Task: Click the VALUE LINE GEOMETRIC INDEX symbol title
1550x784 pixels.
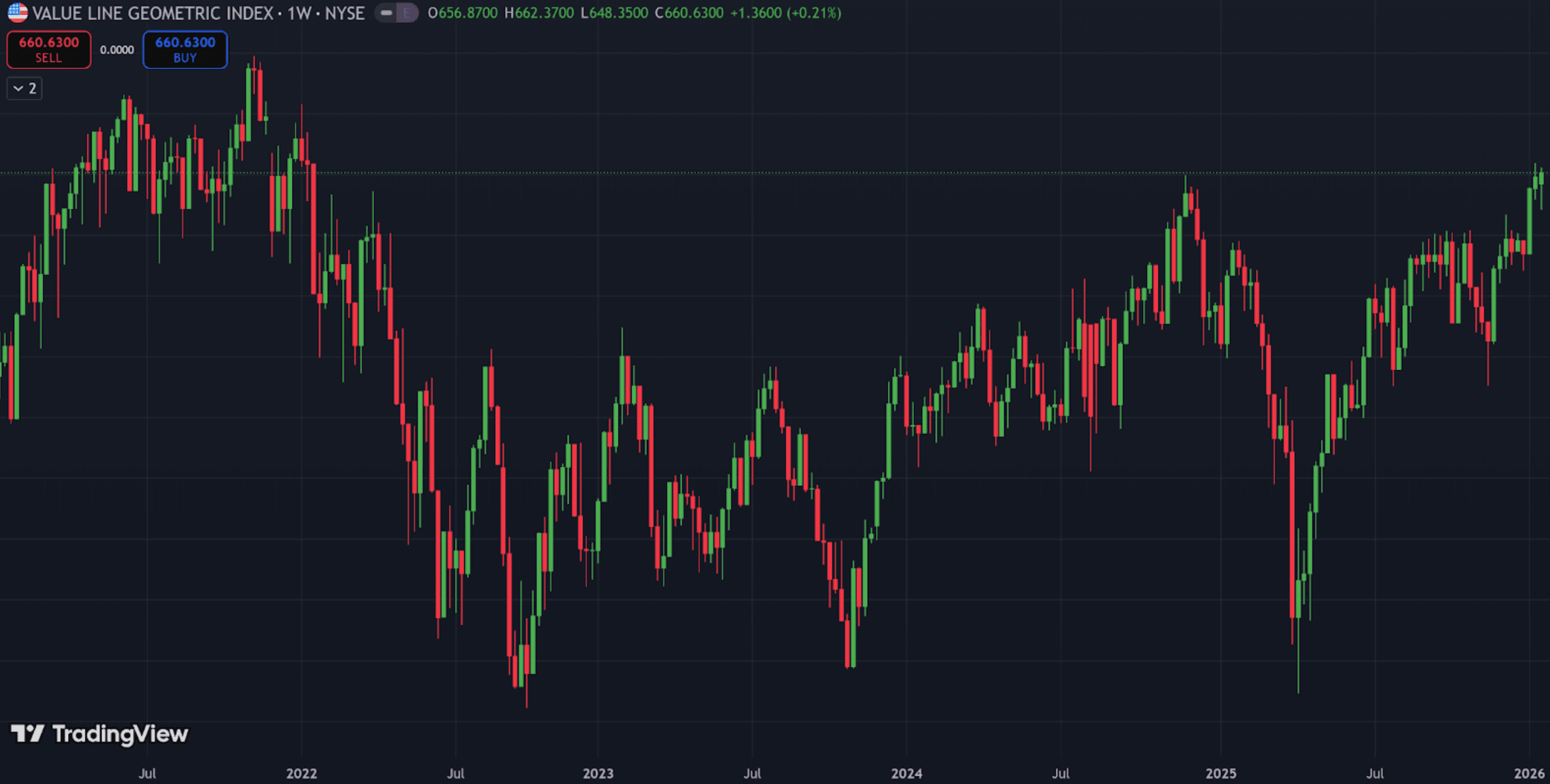Action: click(x=153, y=13)
